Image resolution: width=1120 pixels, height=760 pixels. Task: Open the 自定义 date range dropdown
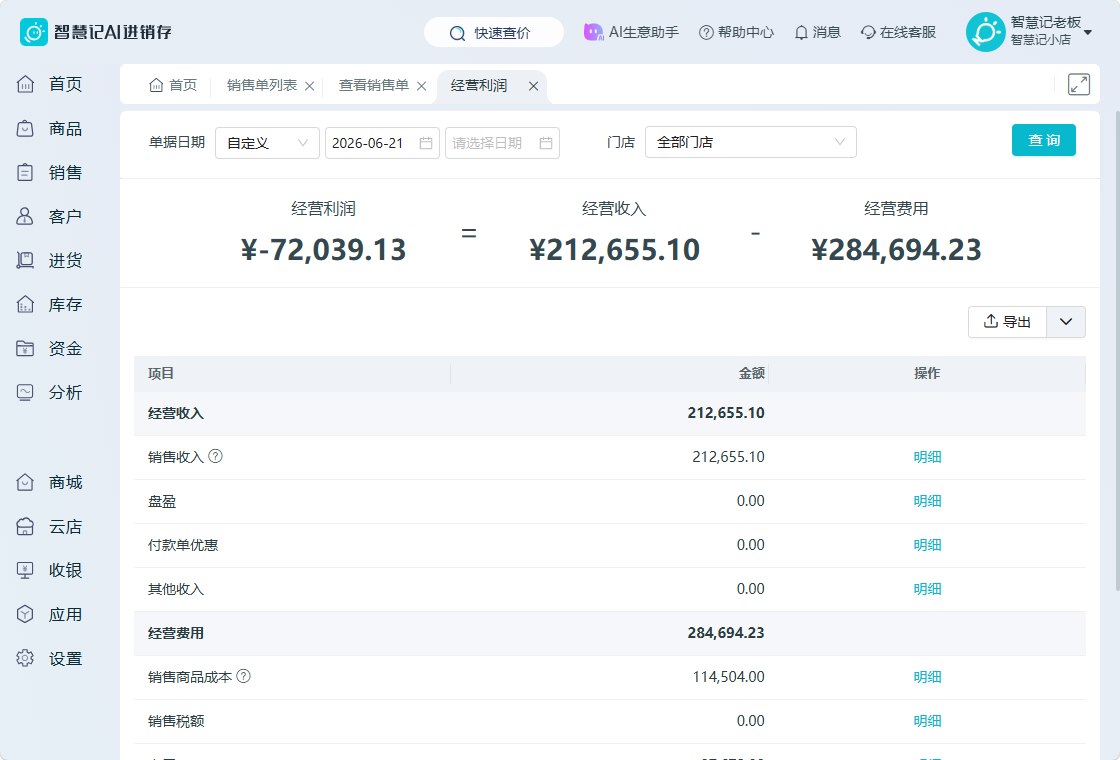pos(267,143)
